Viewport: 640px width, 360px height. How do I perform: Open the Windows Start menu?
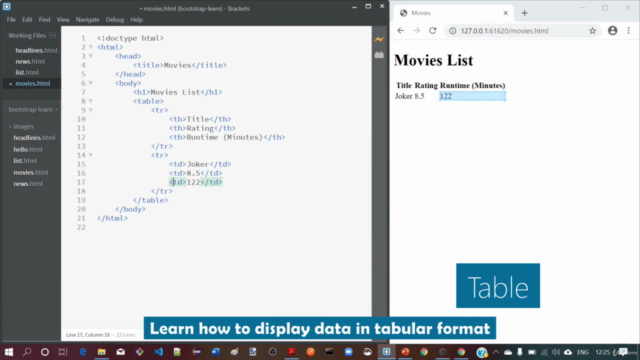click(9, 352)
